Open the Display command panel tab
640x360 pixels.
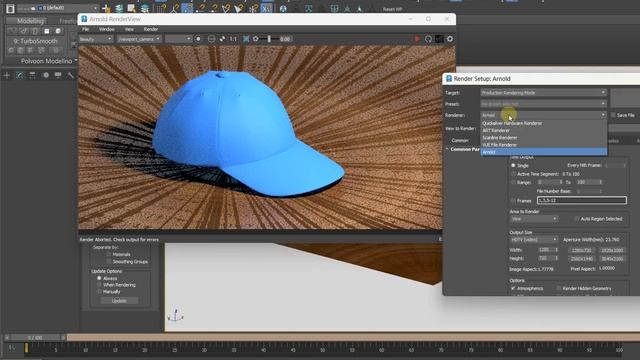(x=58, y=75)
